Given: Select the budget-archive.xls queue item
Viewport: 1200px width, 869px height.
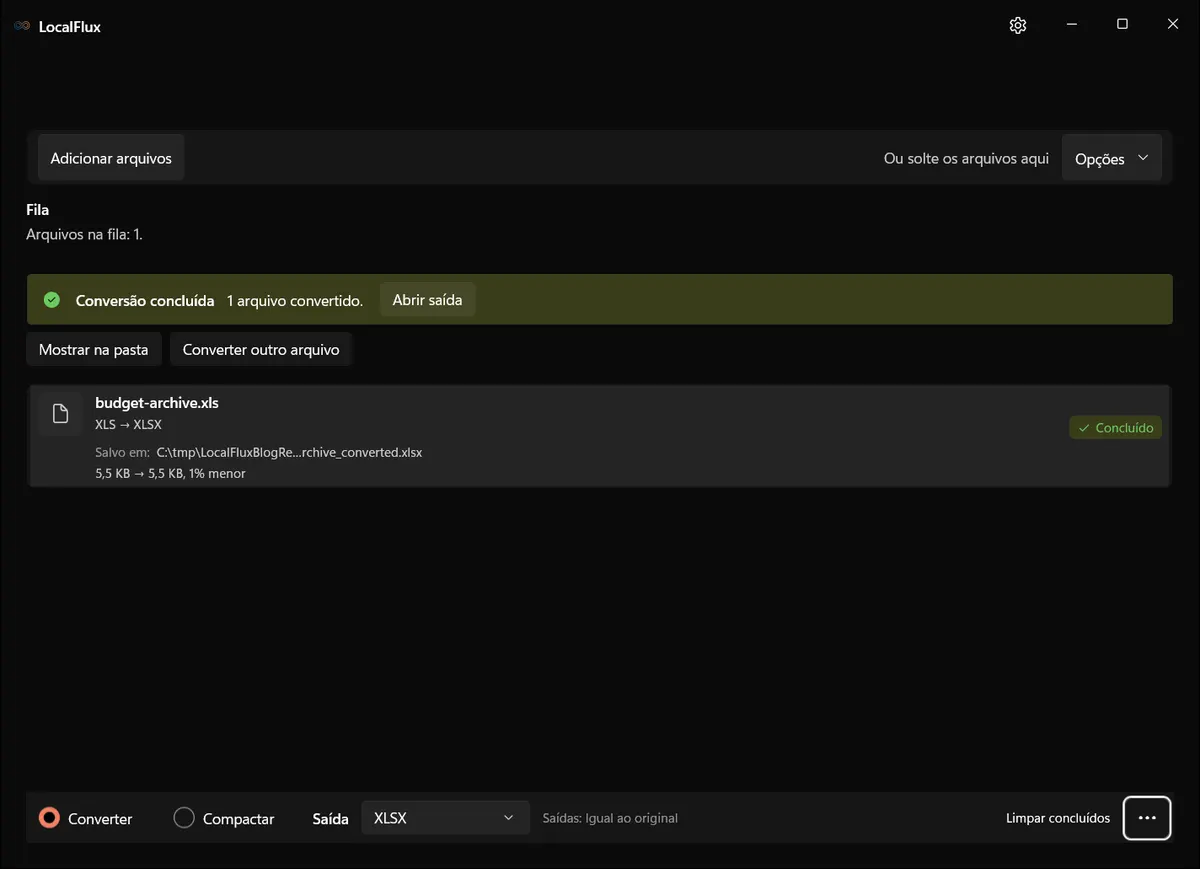Looking at the screenshot, I should click(x=599, y=436).
